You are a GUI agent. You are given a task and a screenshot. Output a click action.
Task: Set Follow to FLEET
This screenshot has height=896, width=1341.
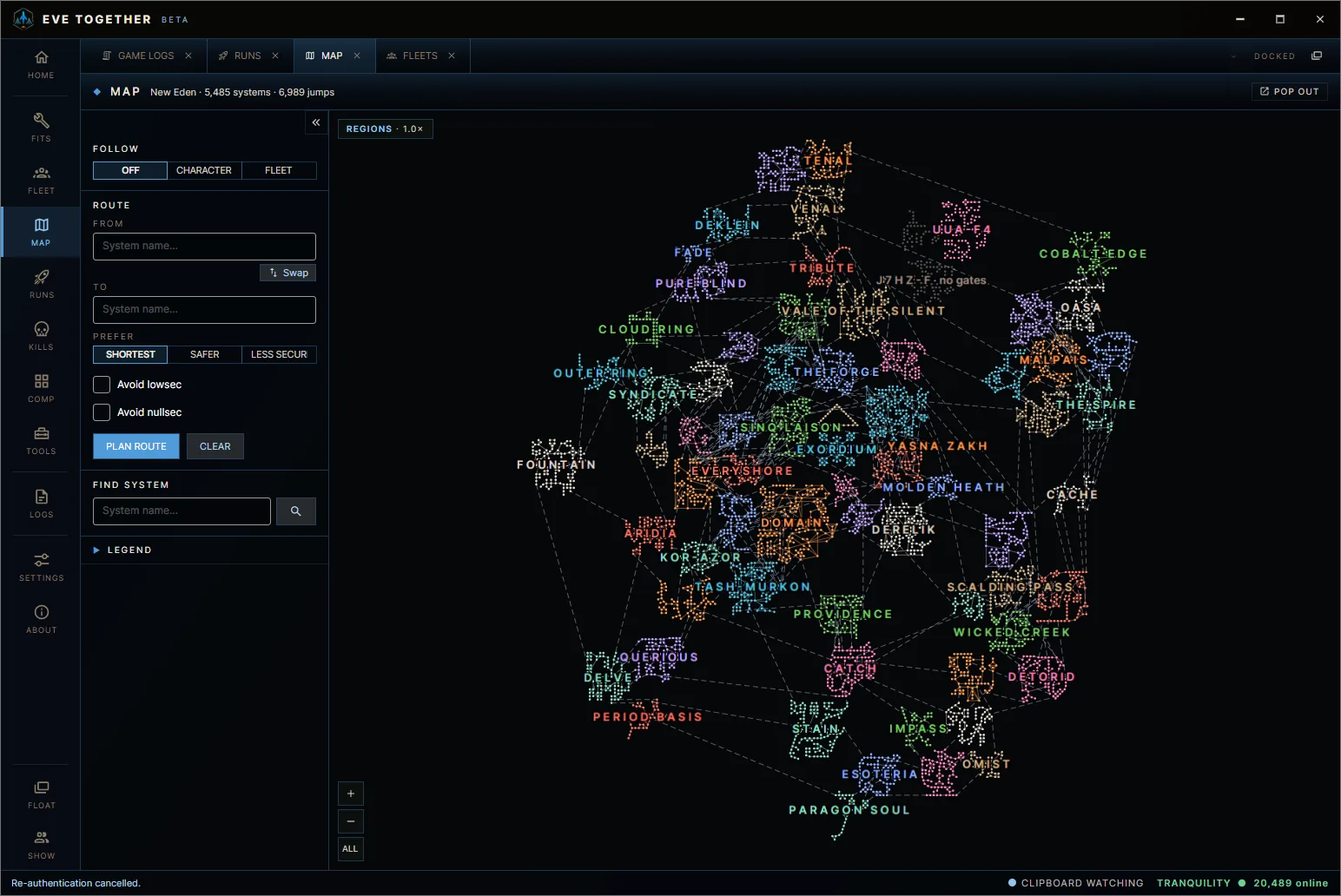(x=279, y=170)
